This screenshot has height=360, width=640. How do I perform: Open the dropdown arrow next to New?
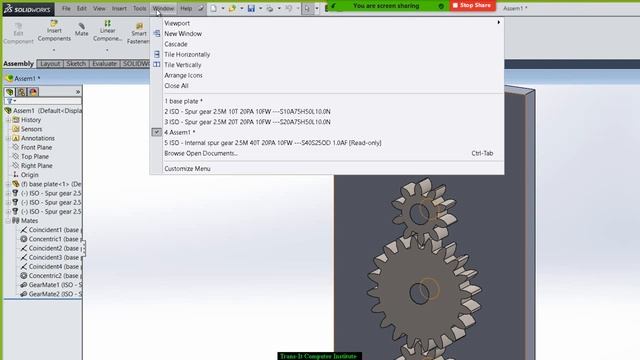click(222, 8)
